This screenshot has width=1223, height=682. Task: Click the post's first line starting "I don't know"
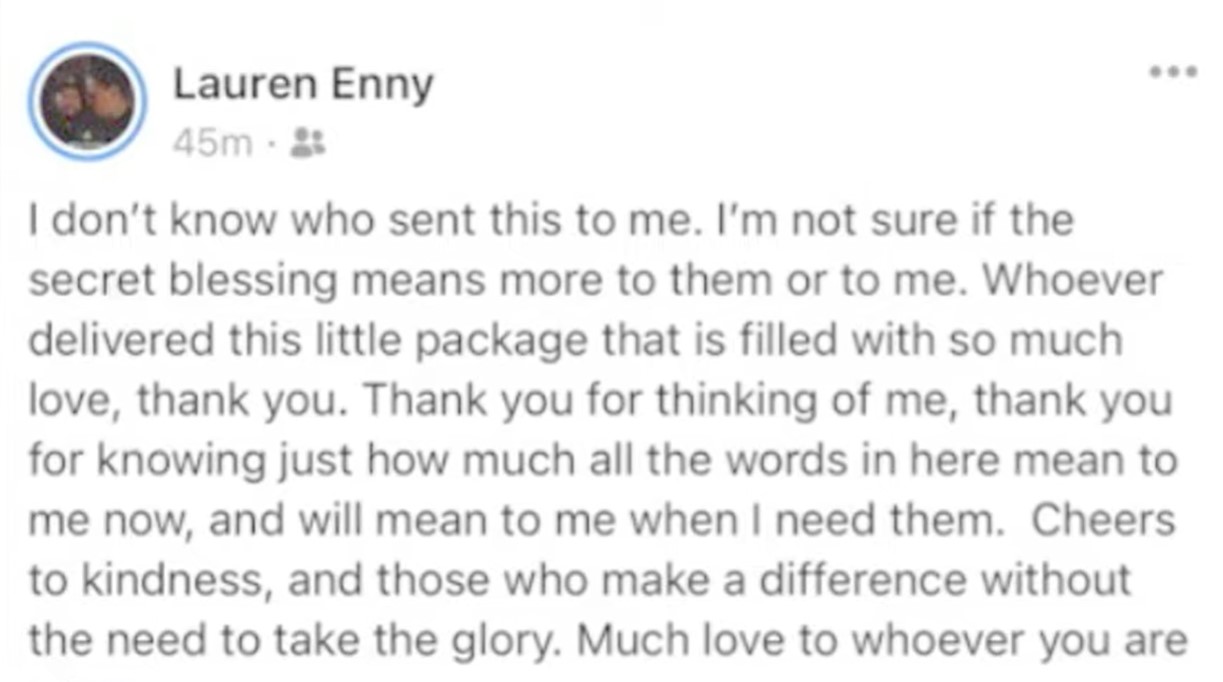[551, 220]
